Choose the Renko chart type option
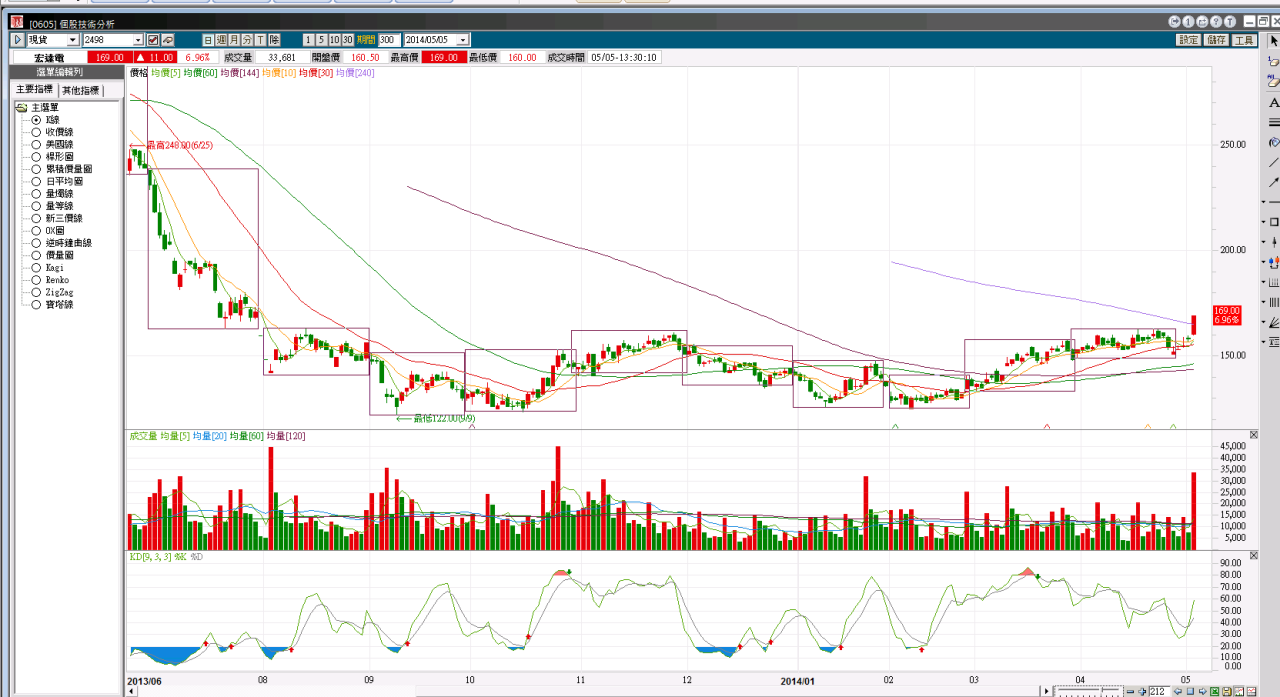 (x=37, y=280)
